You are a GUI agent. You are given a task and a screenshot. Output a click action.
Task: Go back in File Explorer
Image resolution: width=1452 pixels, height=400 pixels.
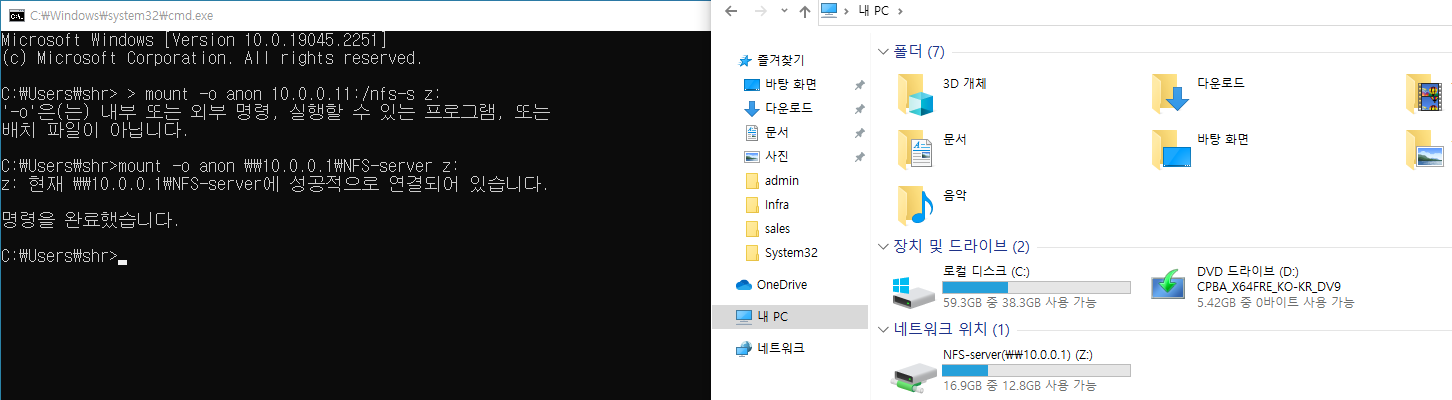[731, 11]
